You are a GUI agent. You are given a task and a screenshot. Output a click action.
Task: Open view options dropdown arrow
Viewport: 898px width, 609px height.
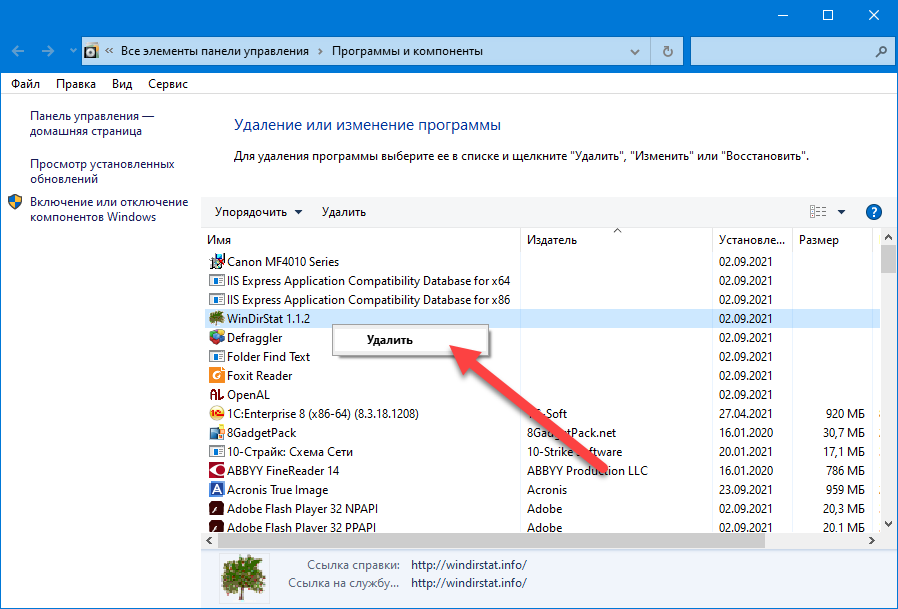coord(841,212)
